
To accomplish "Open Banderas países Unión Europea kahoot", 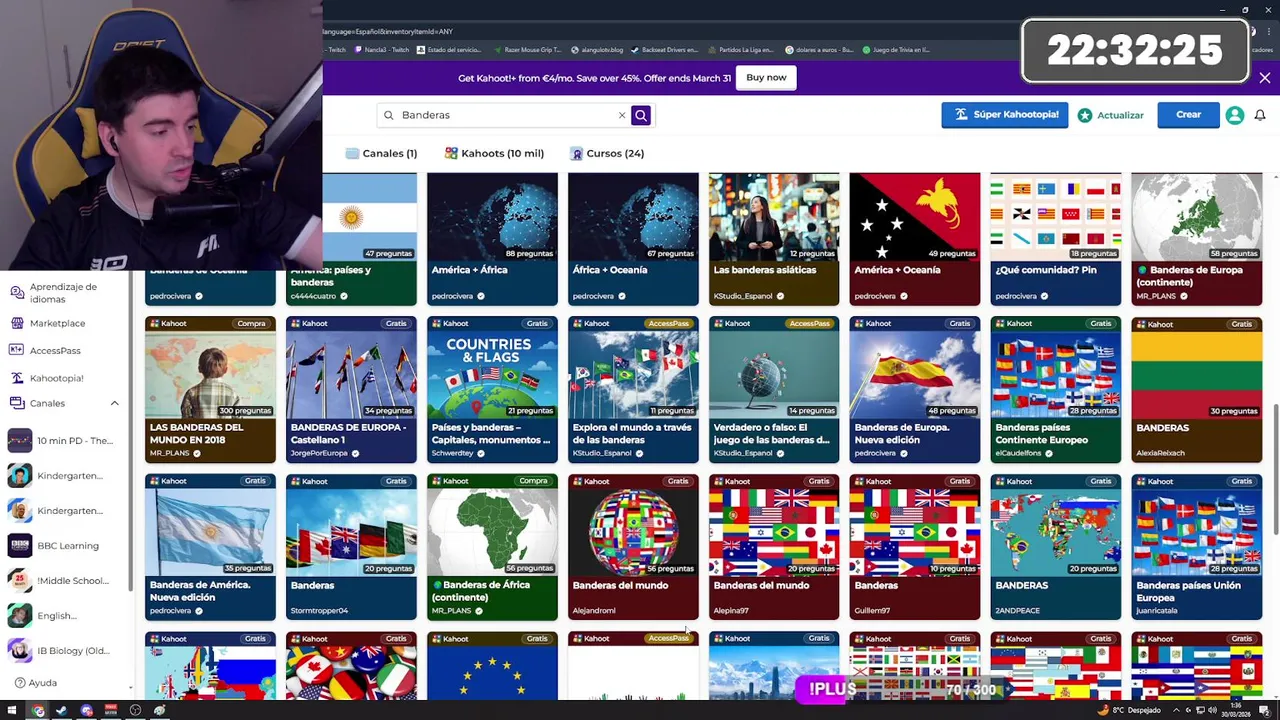I will click(x=1197, y=548).
